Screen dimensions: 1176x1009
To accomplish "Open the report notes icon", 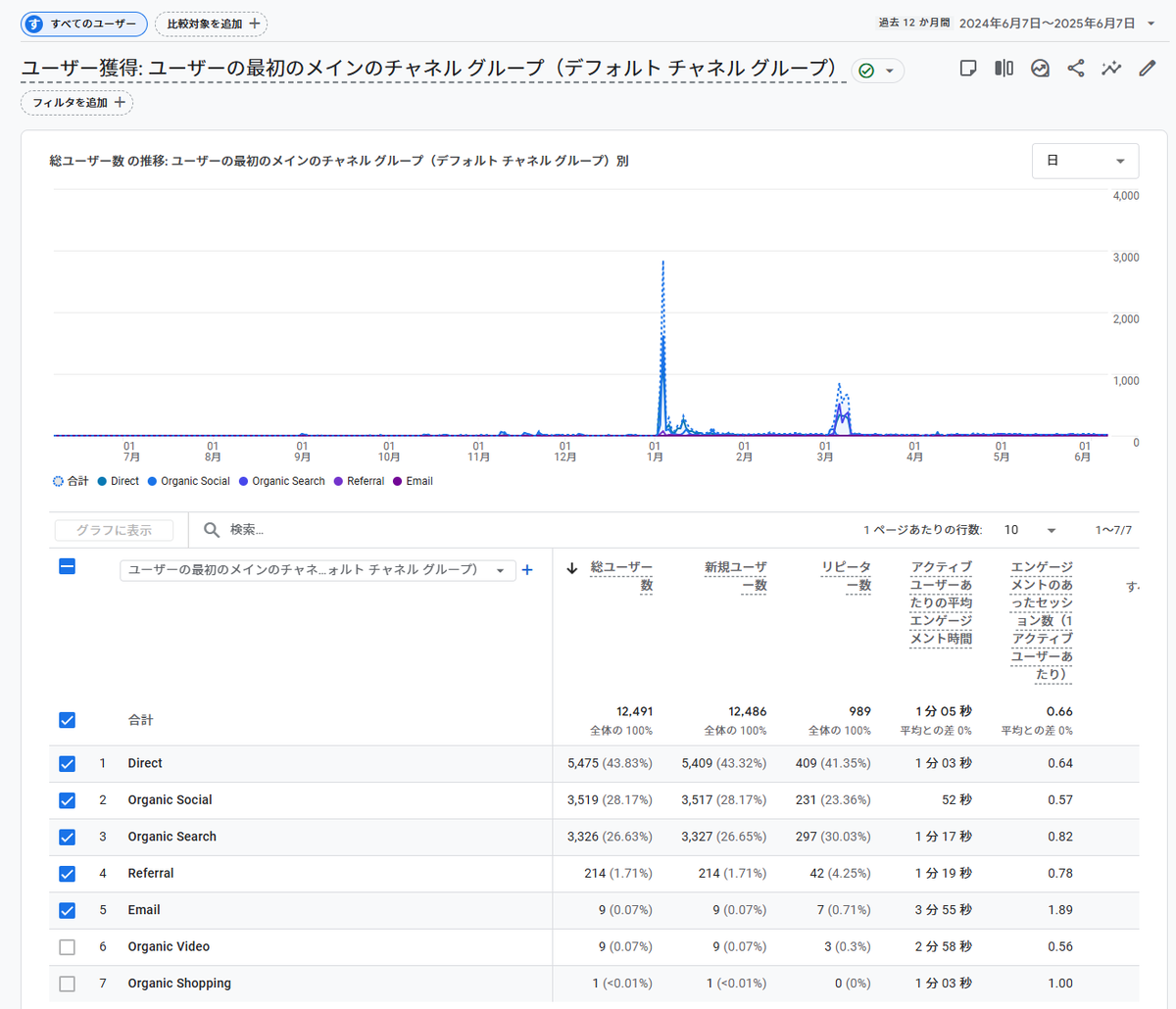I will (x=968, y=69).
